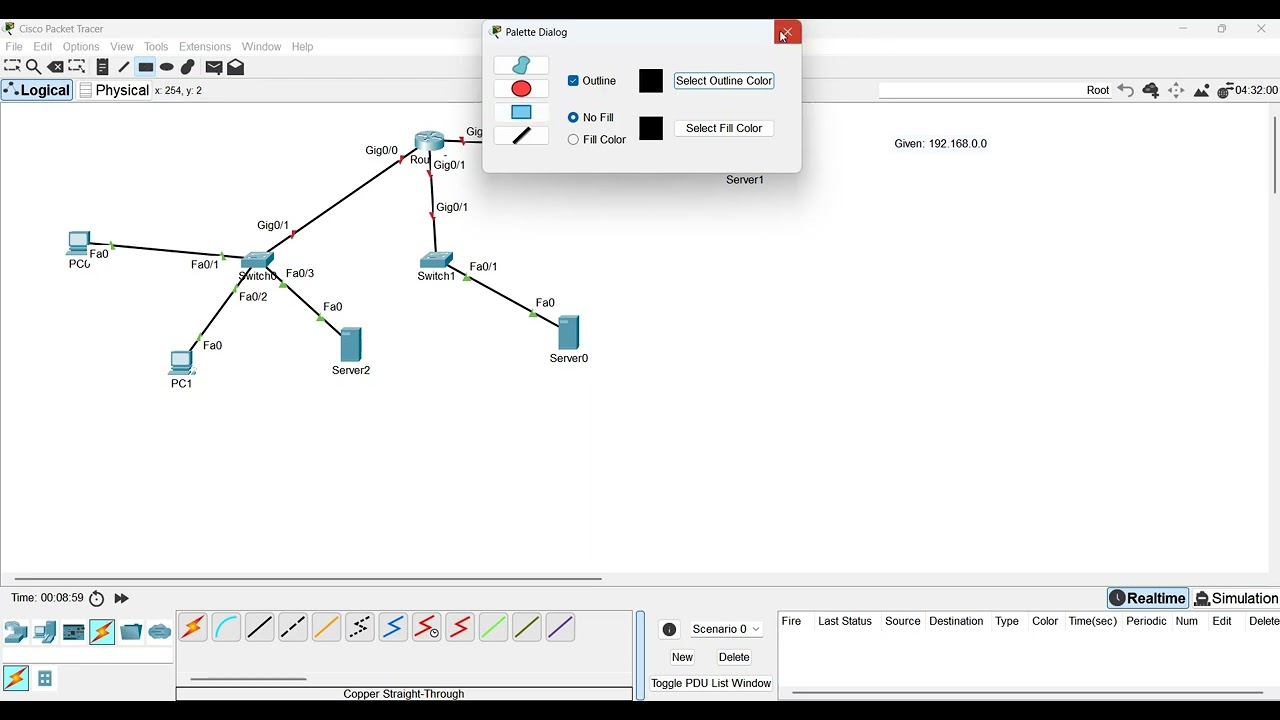This screenshot has width=1280, height=720.
Task: Choose Automatically Choose Connection Type cable
Action: (193, 627)
